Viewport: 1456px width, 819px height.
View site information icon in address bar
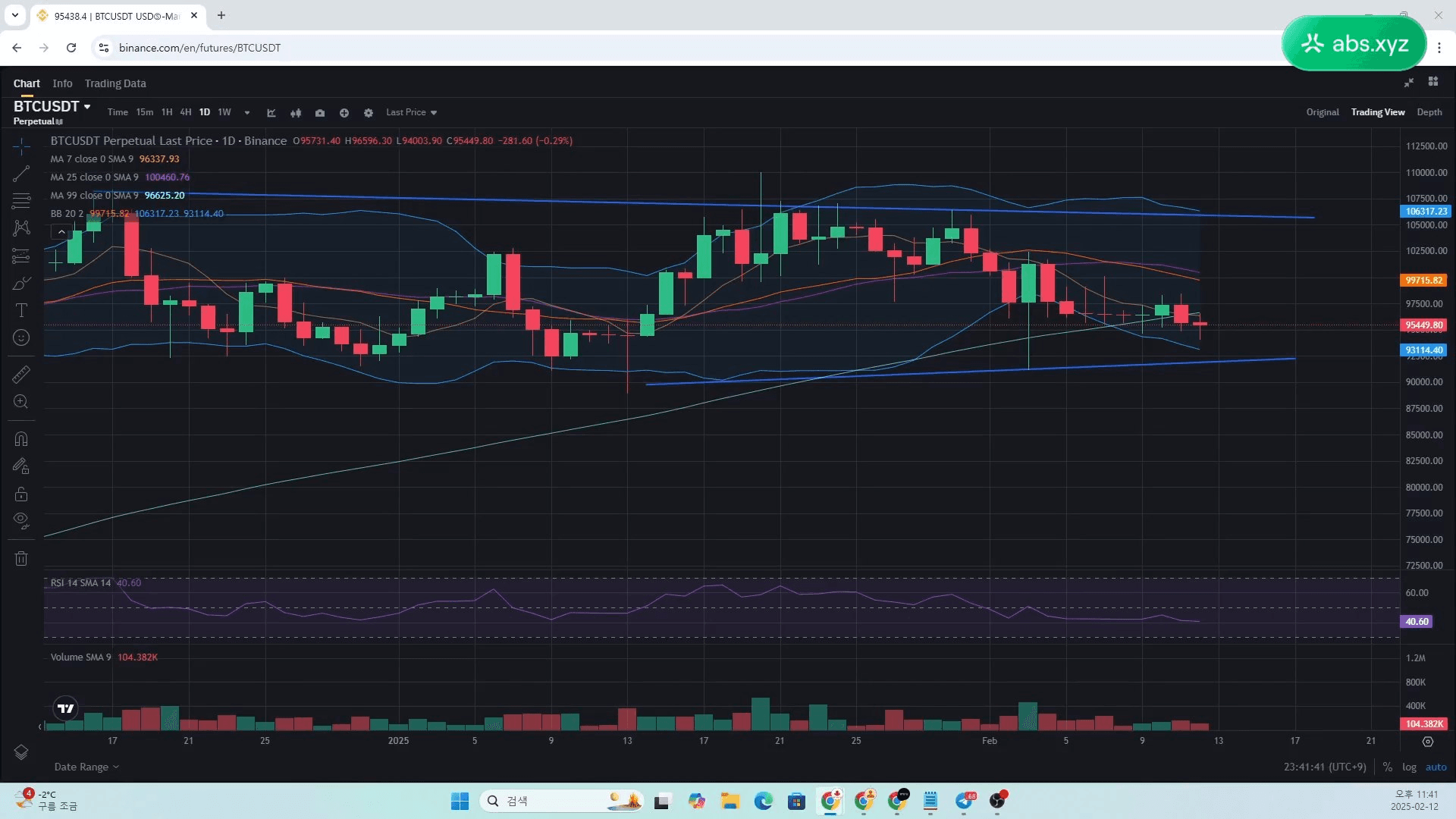click(x=104, y=48)
